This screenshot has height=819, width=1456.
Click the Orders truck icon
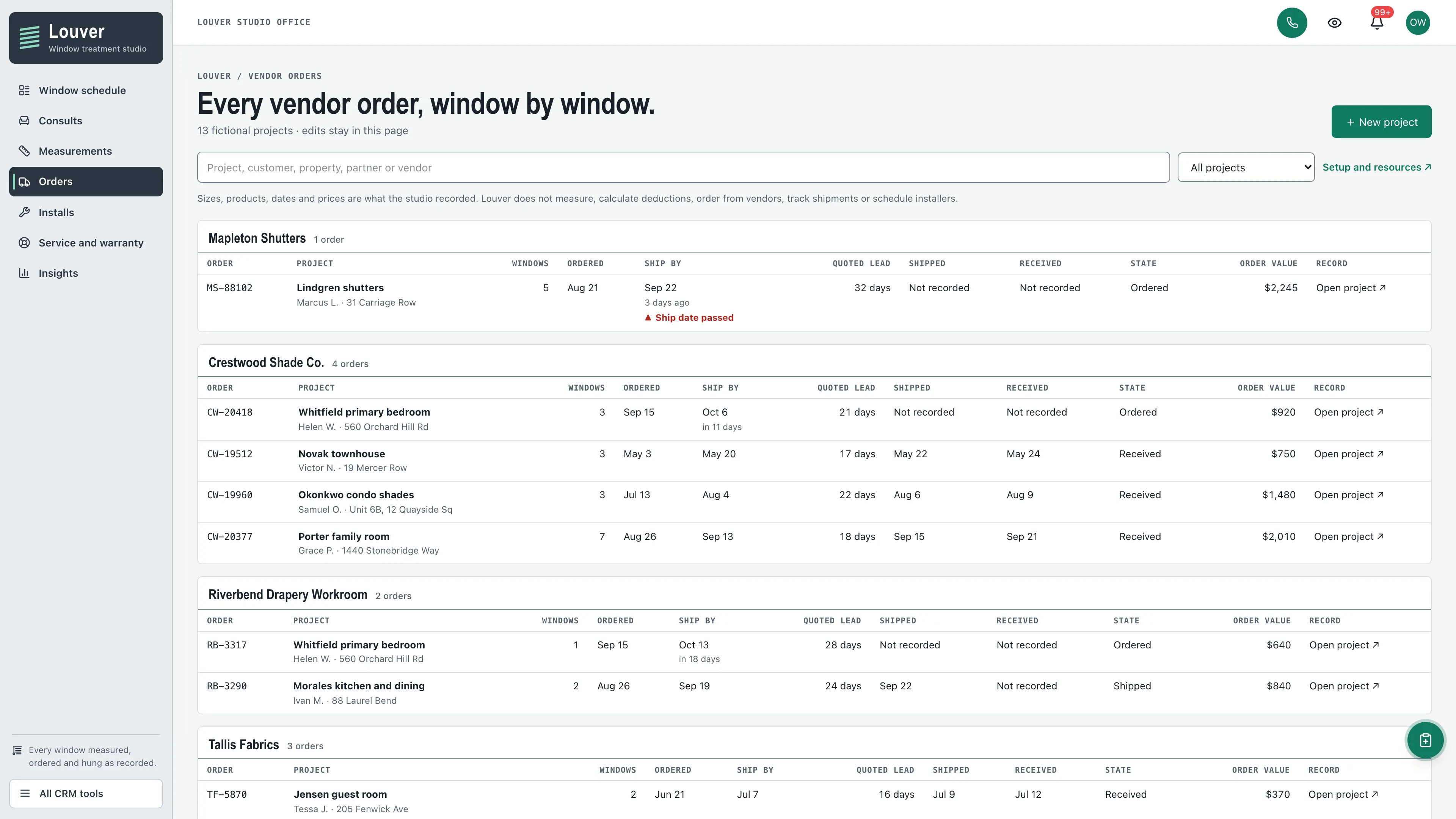(x=24, y=182)
